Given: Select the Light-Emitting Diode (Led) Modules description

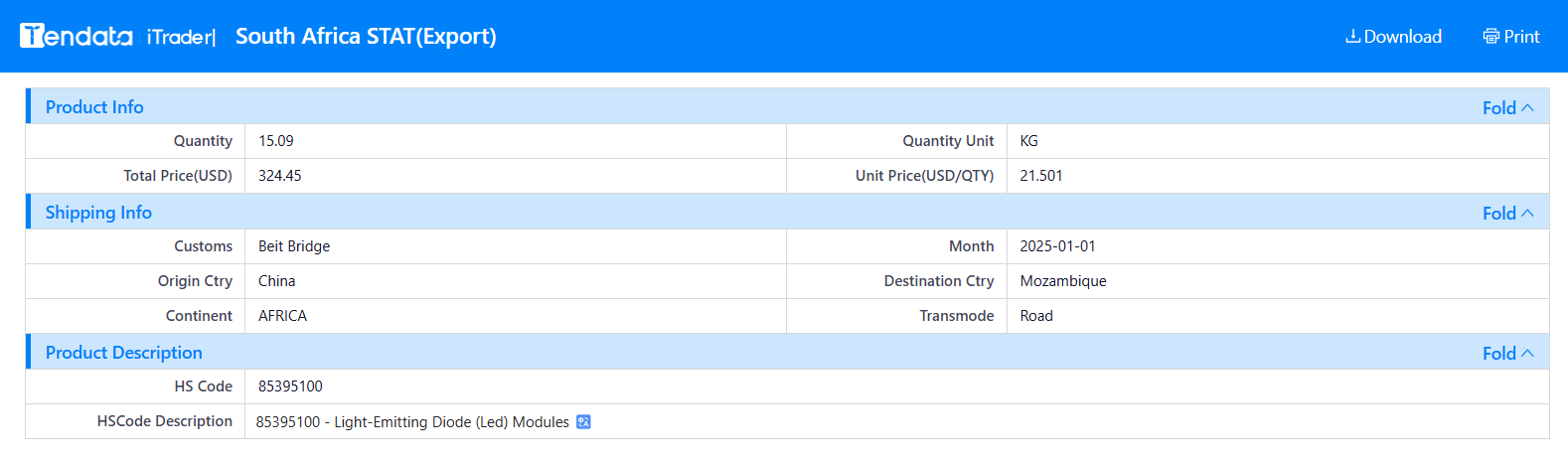Looking at the screenshot, I should point(412,422).
